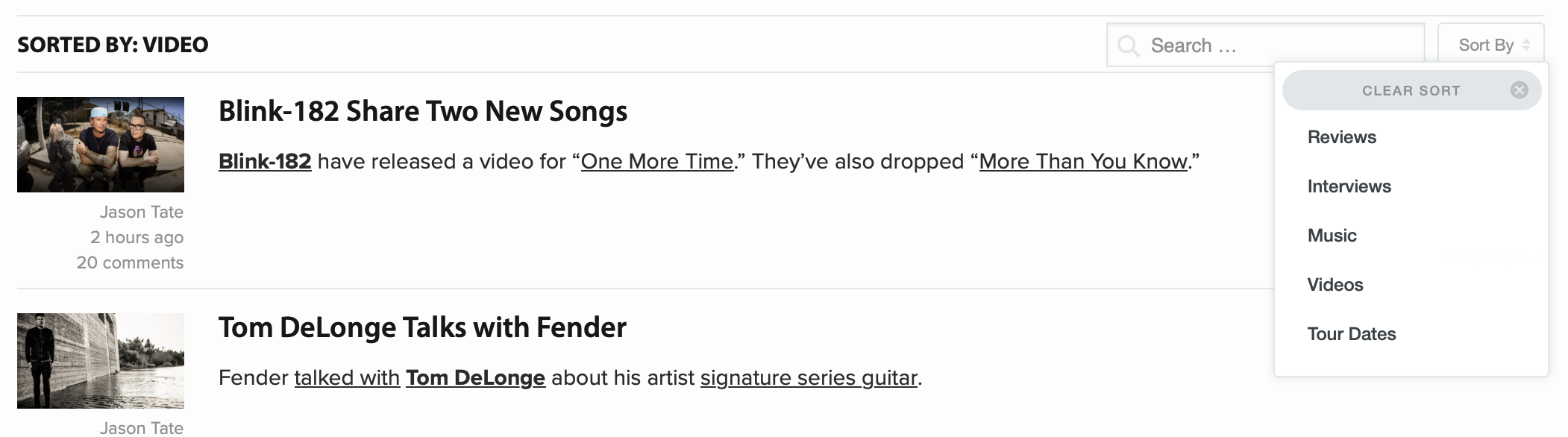This screenshot has width=1568, height=437.
Task: Follow the One More Time link
Action: pyautogui.click(x=656, y=162)
